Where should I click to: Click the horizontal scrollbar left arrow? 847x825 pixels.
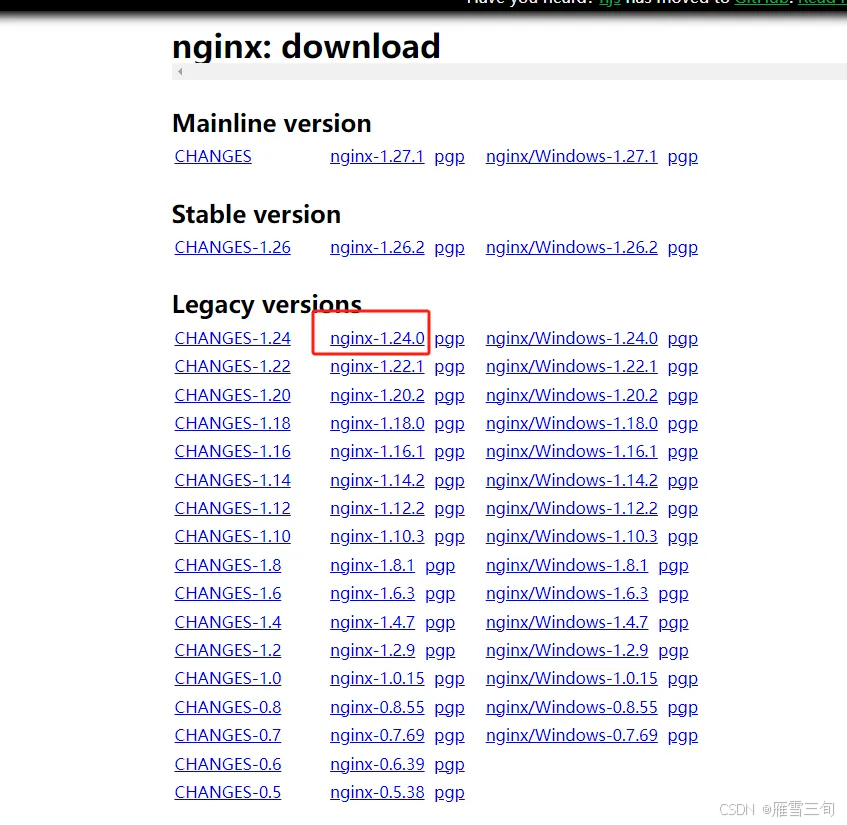pos(180,71)
